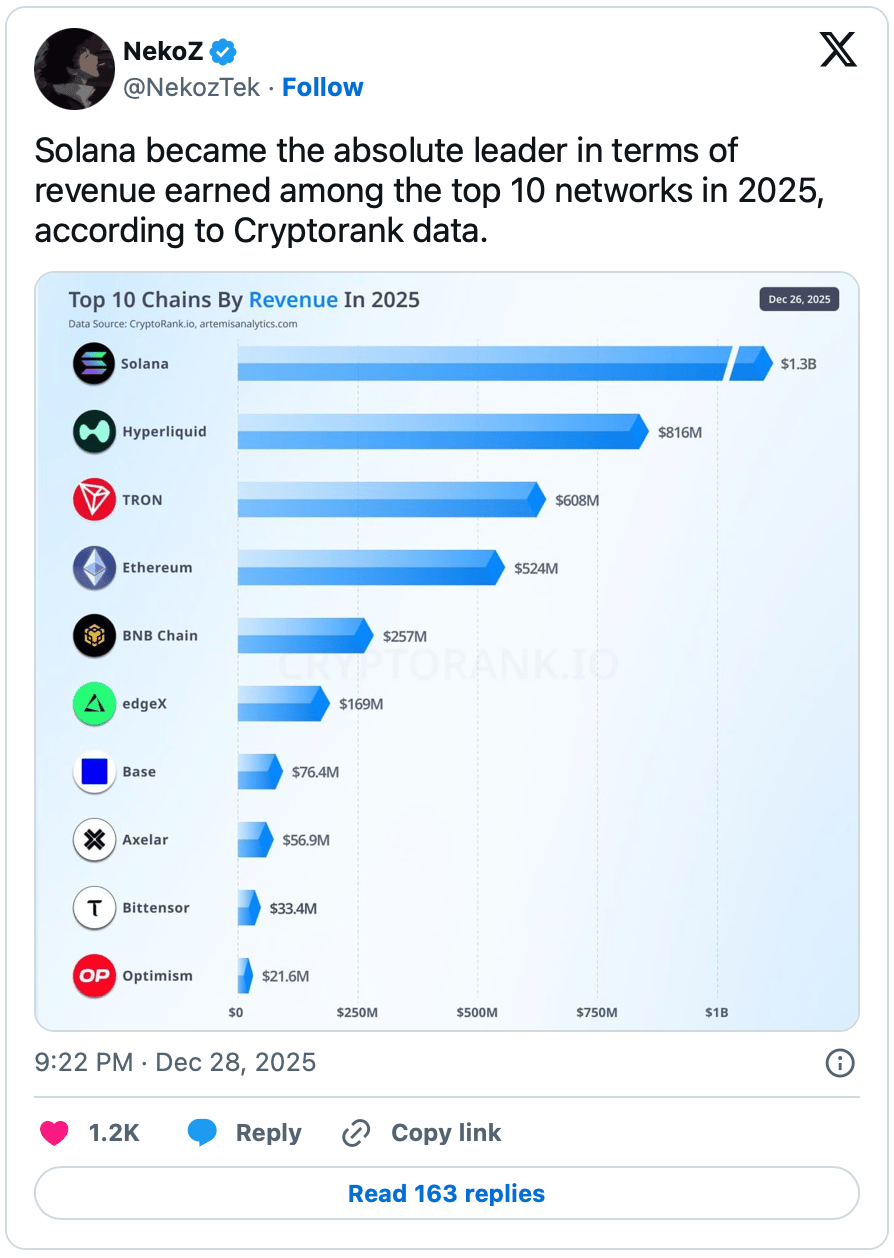Viewport: 894px width, 1258px height.
Task: Click the BNB Chain logo
Action: (94, 636)
